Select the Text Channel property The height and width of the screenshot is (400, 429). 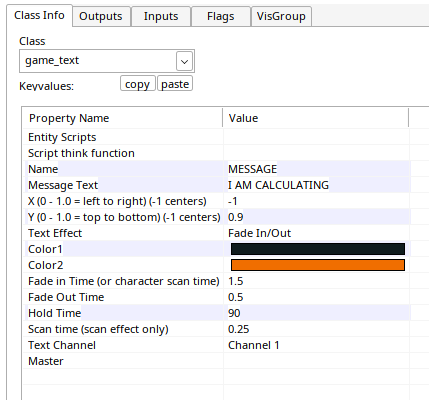point(62,345)
